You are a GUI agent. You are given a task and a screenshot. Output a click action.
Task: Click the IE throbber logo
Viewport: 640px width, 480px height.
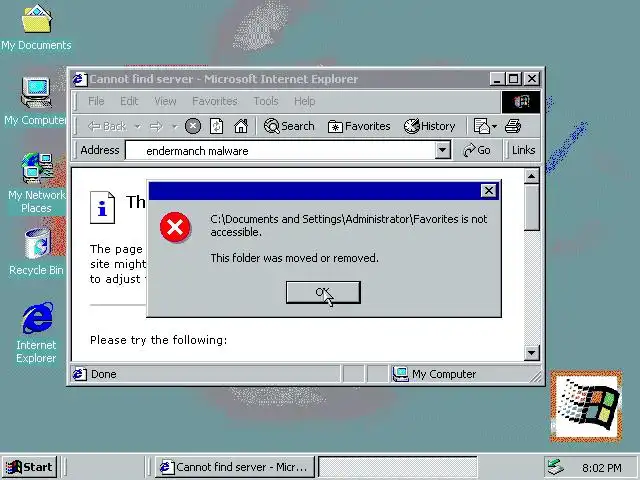point(521,102)
